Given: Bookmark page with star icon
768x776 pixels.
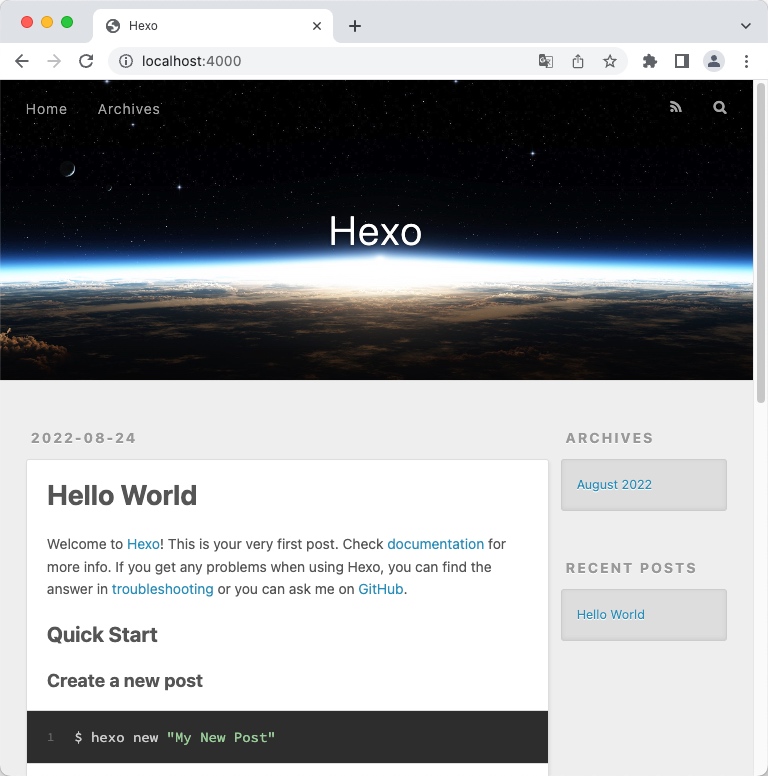Looking at the screenshot, I should click(x=610, y=61).
